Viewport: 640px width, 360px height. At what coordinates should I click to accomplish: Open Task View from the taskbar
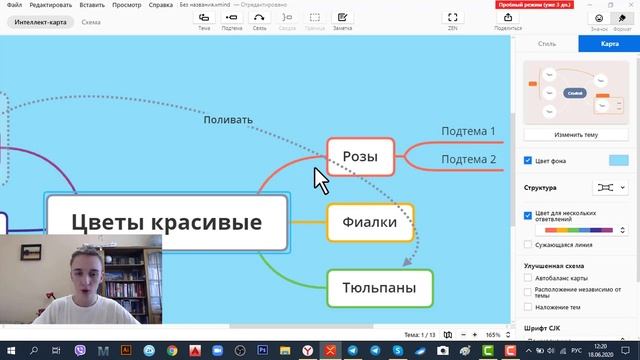tap(56, 351)
